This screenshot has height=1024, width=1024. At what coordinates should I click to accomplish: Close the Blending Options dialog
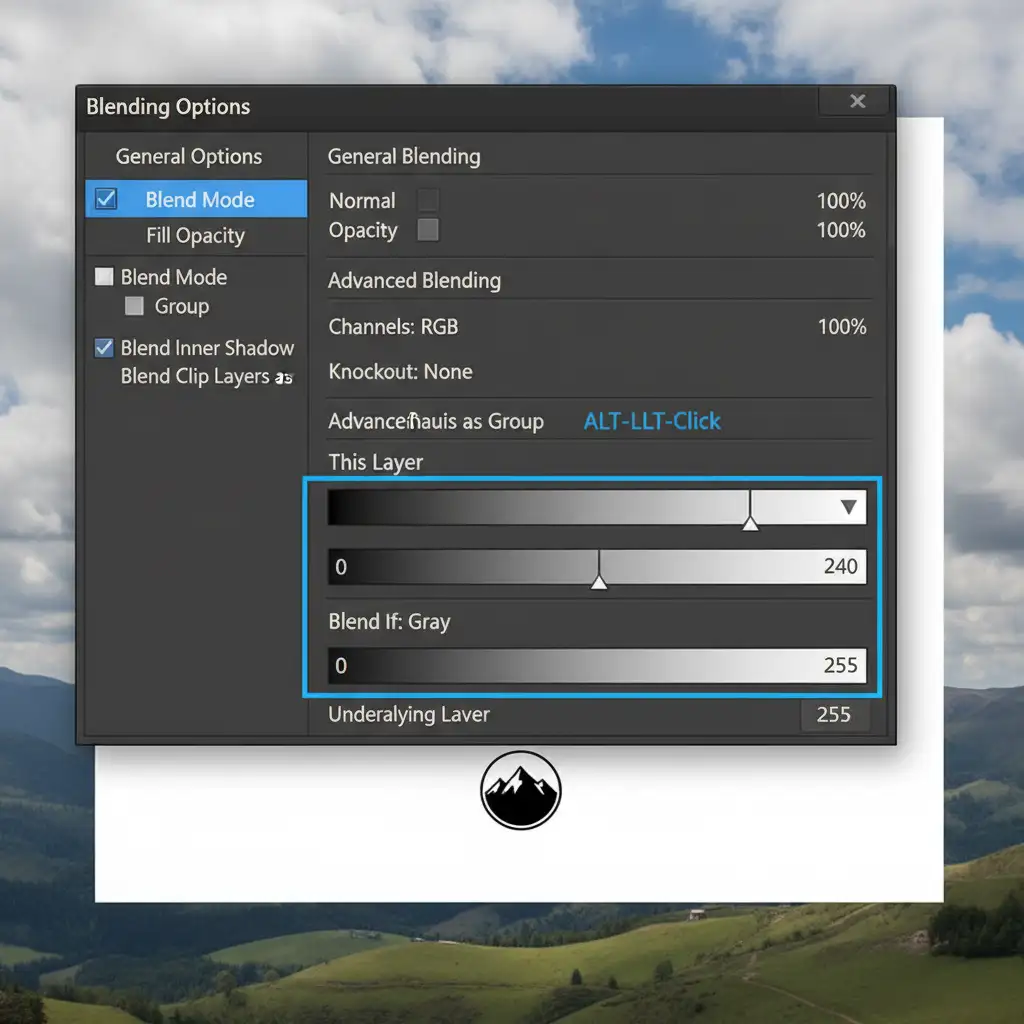[x=857, y=101]
